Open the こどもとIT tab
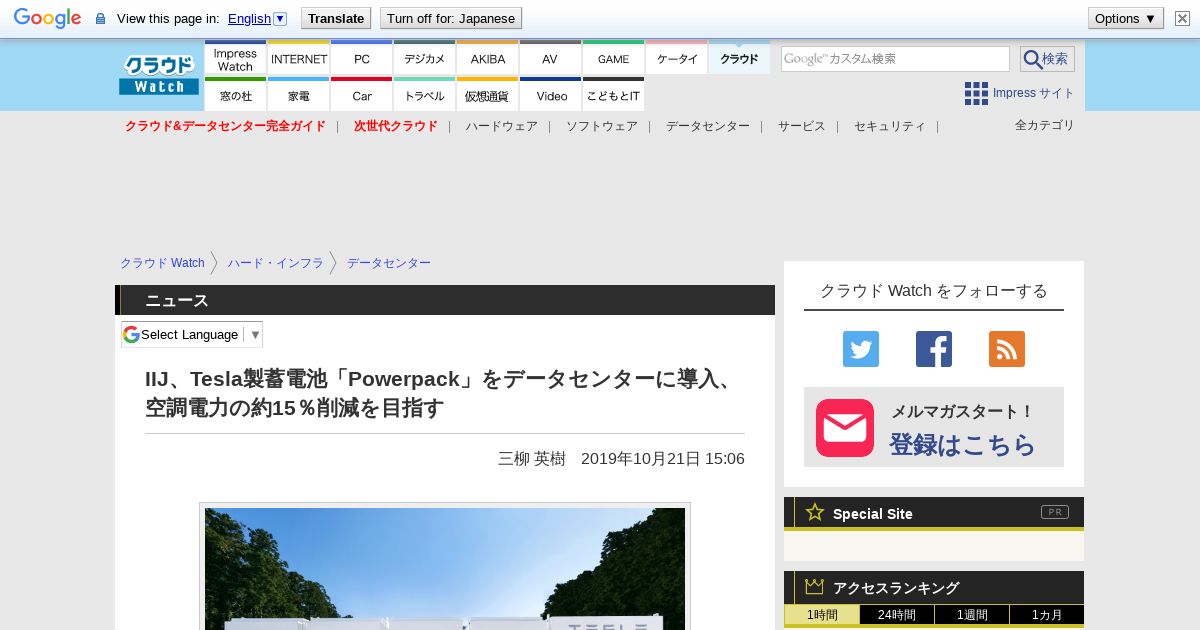Screen dimensions: 1200x630 tap(614, 95)
